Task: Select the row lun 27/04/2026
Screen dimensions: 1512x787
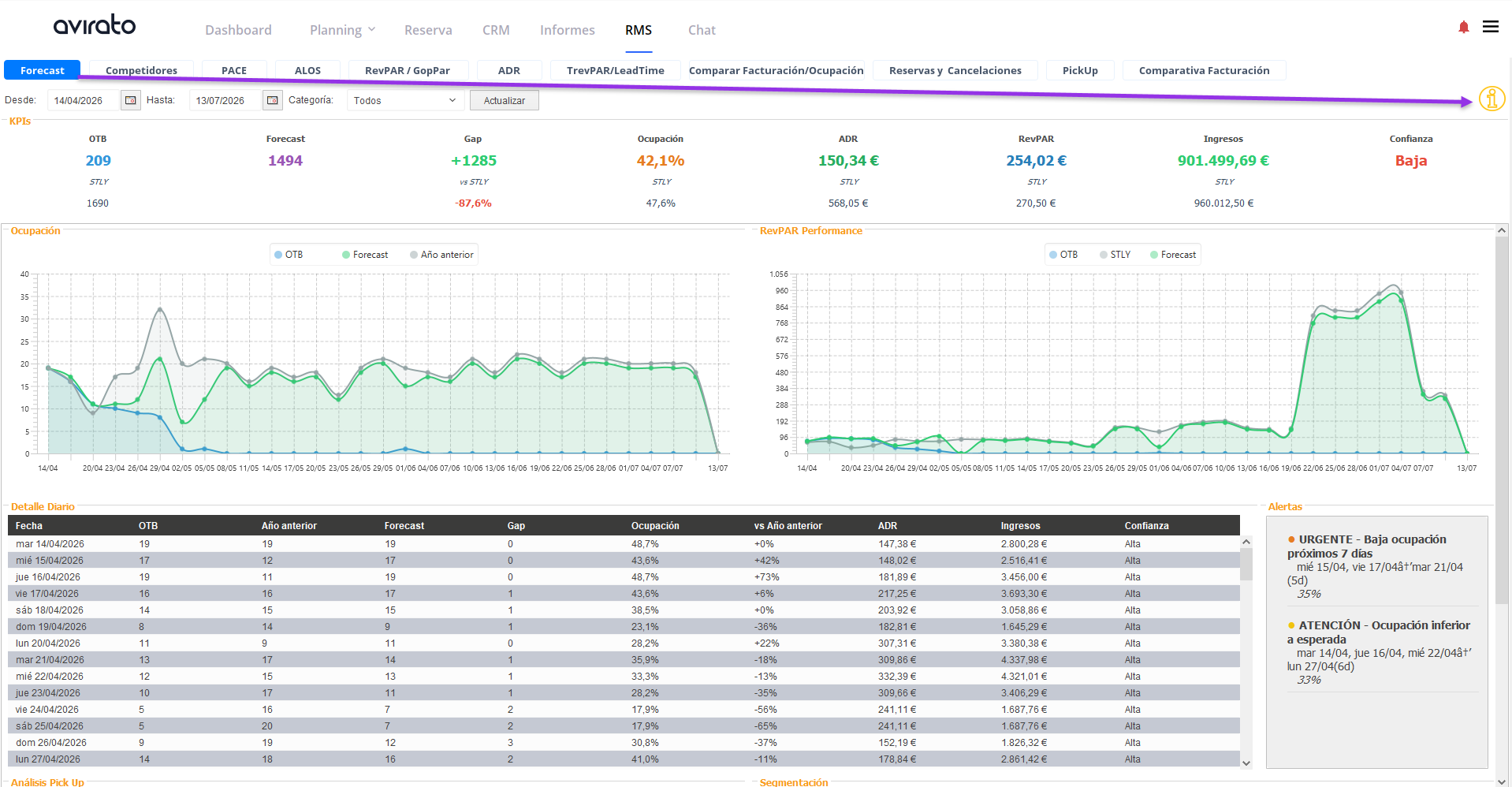Action: pos(624,759)
